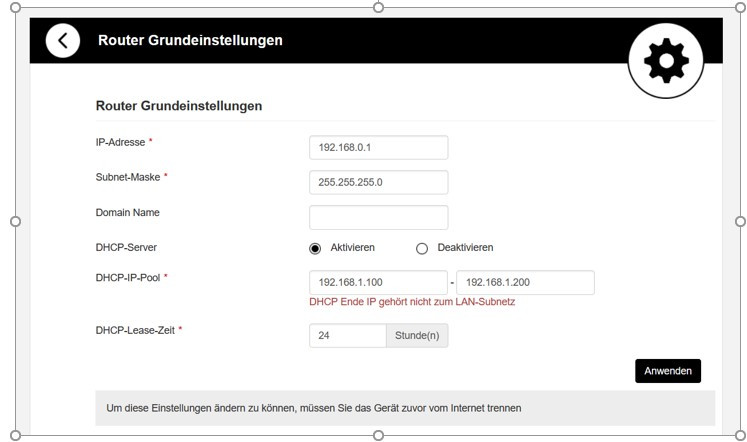The image size is (747, 442).
Task: Click the empty Domain Name field
Action: (379, 218)
